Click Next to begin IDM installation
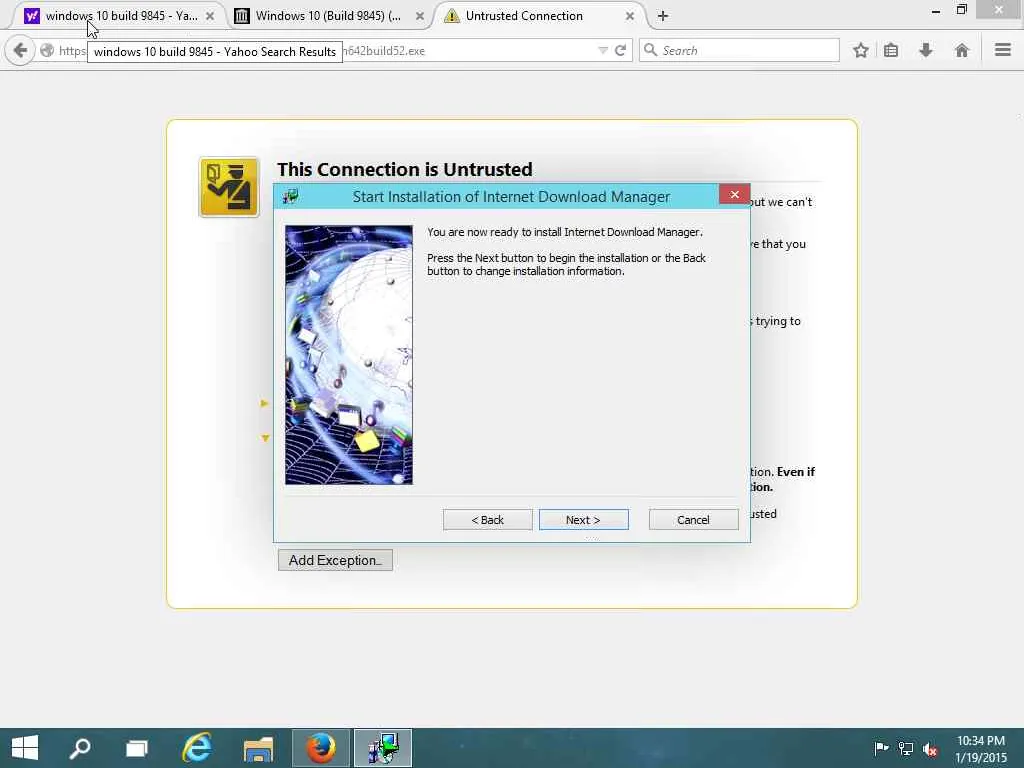Screen dimensions: 1024x768 [583, 520]
